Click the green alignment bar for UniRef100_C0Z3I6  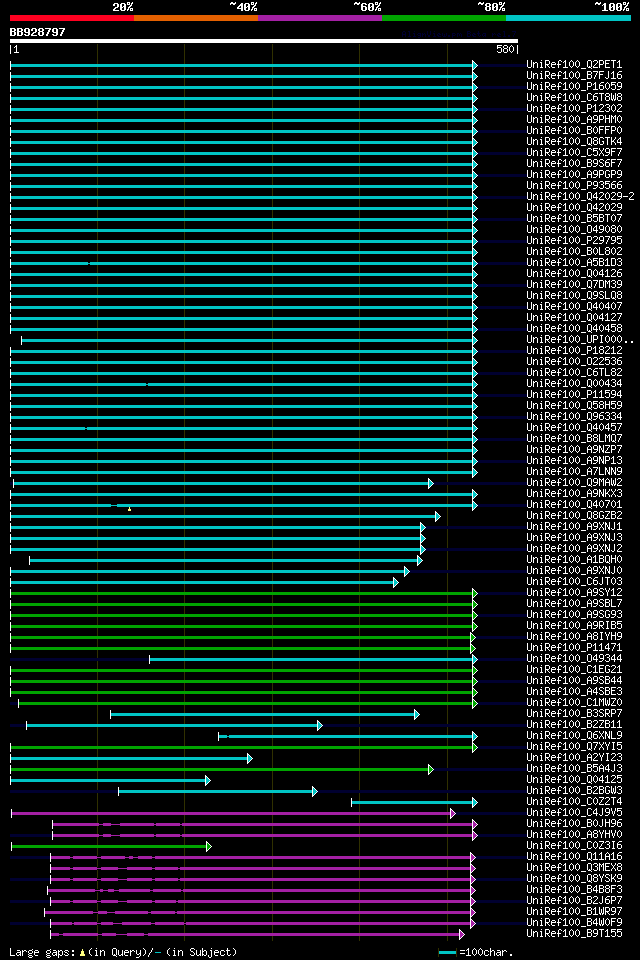[111, 847]
